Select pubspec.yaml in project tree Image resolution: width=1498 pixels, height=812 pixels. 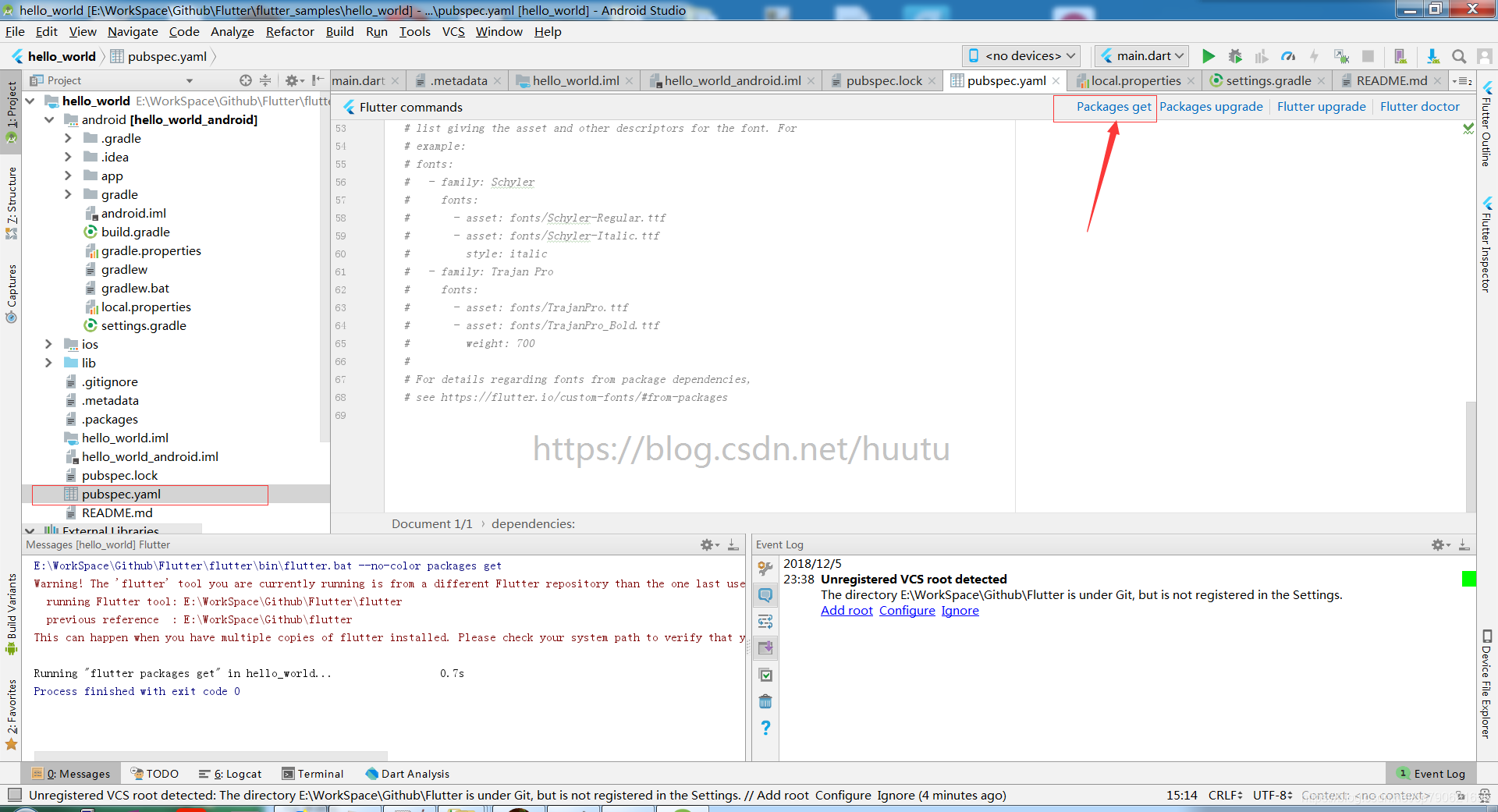[121, 495]
